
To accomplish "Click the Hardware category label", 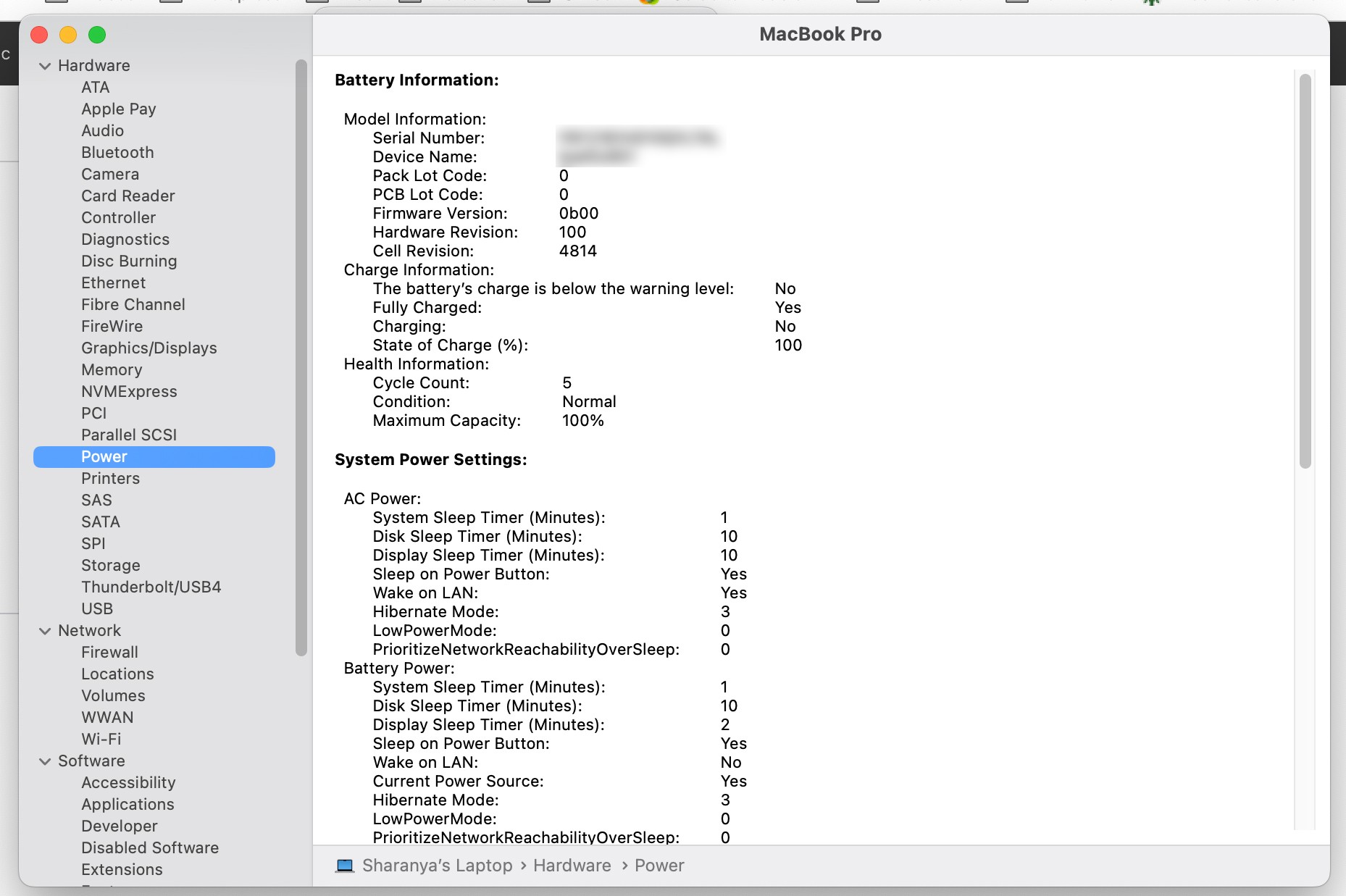I will [94, 66].
